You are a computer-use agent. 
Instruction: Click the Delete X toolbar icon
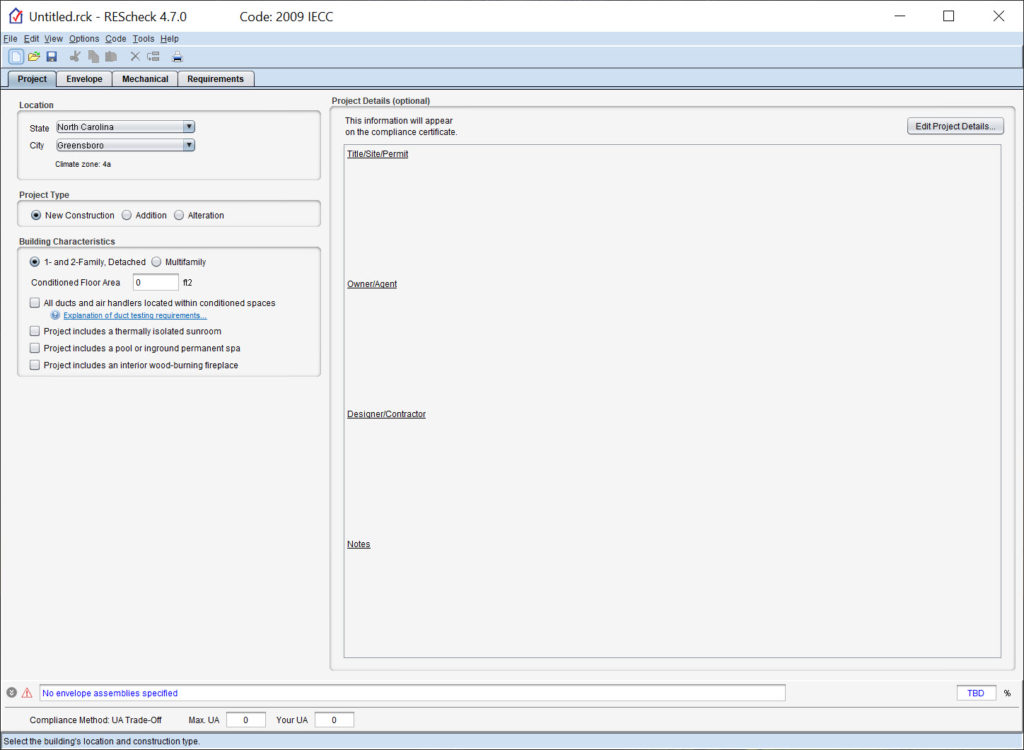(x=135, y=57)
